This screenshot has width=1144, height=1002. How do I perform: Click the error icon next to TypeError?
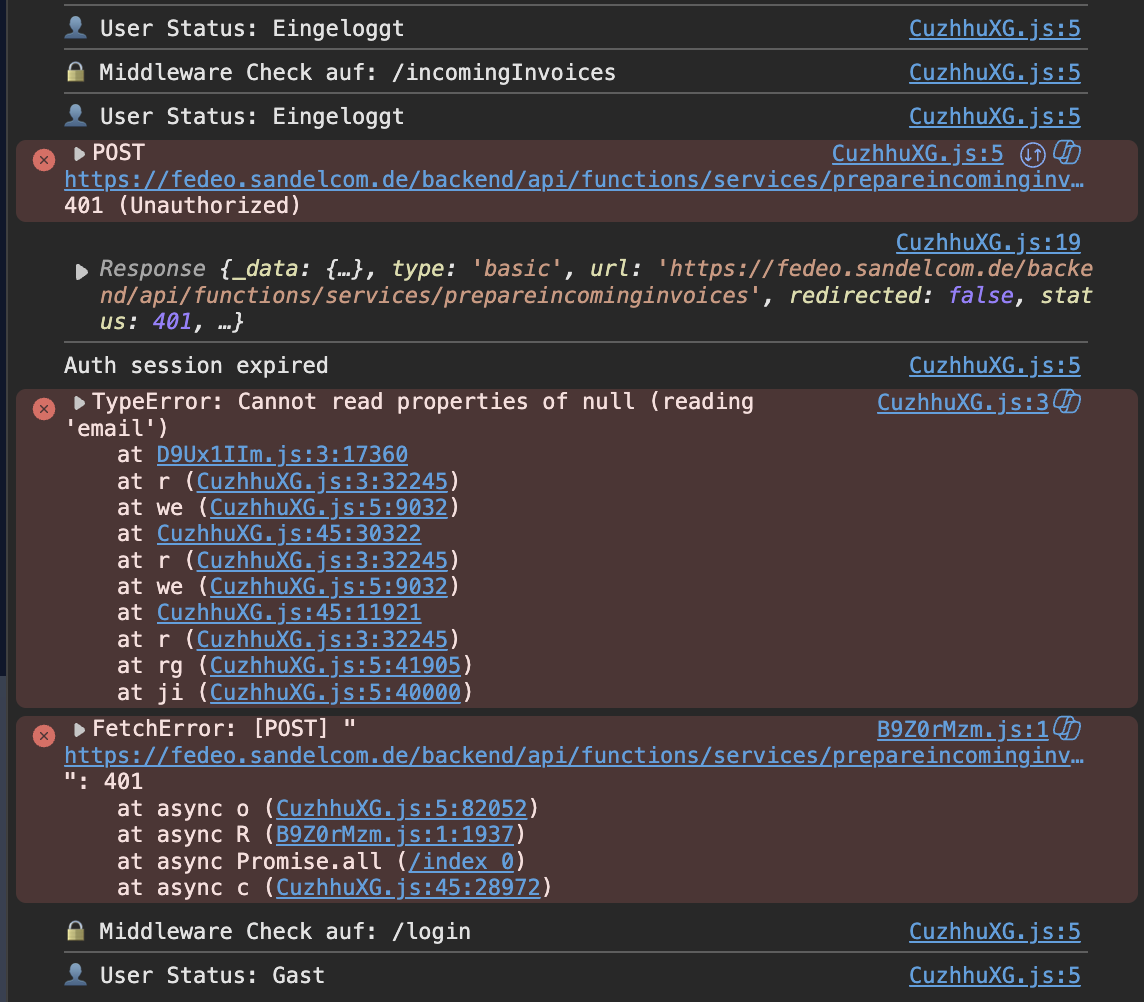coord(44,409)
